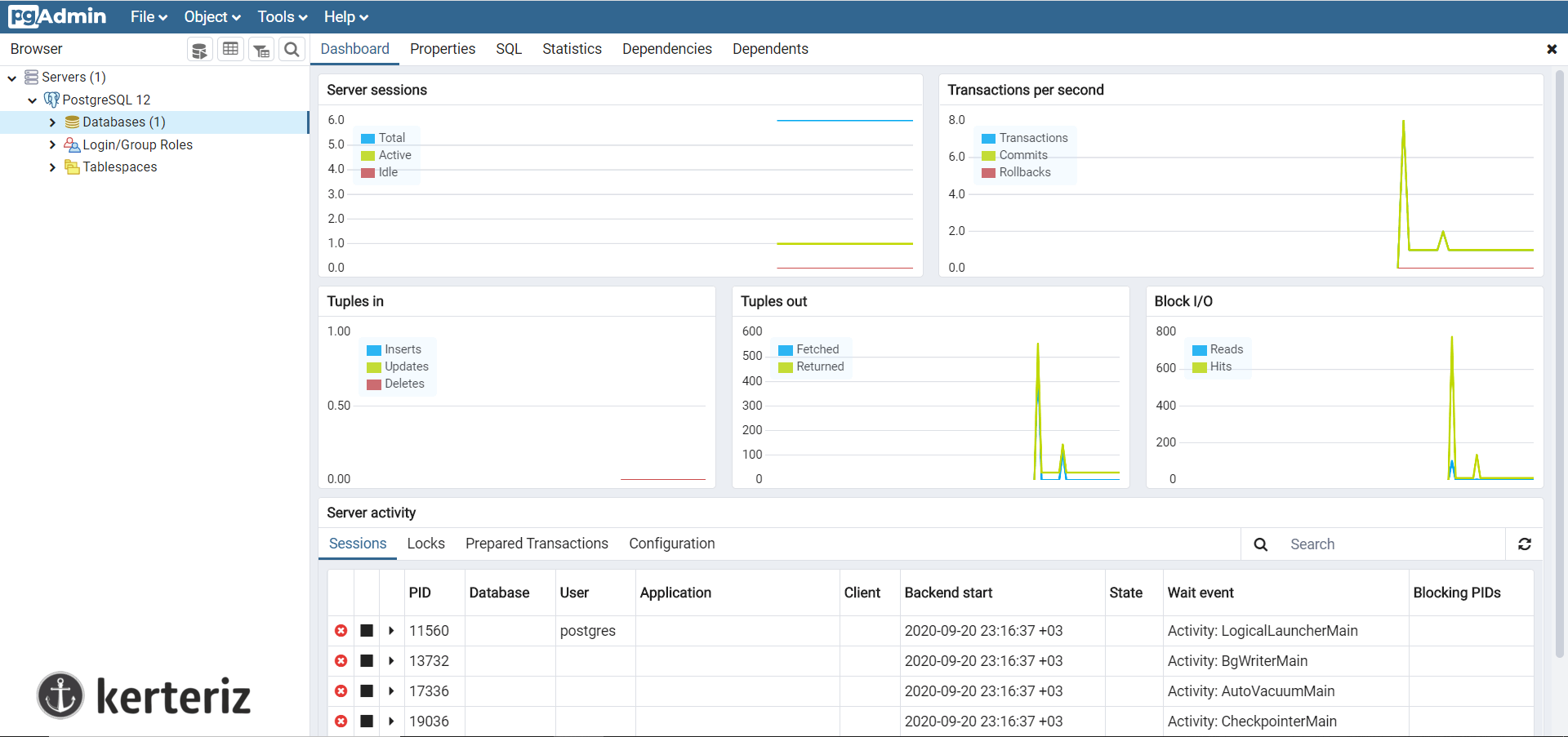The image size is (1568, 737).
Task: Click the Search field in Server activity
Action: [1392, 544]
